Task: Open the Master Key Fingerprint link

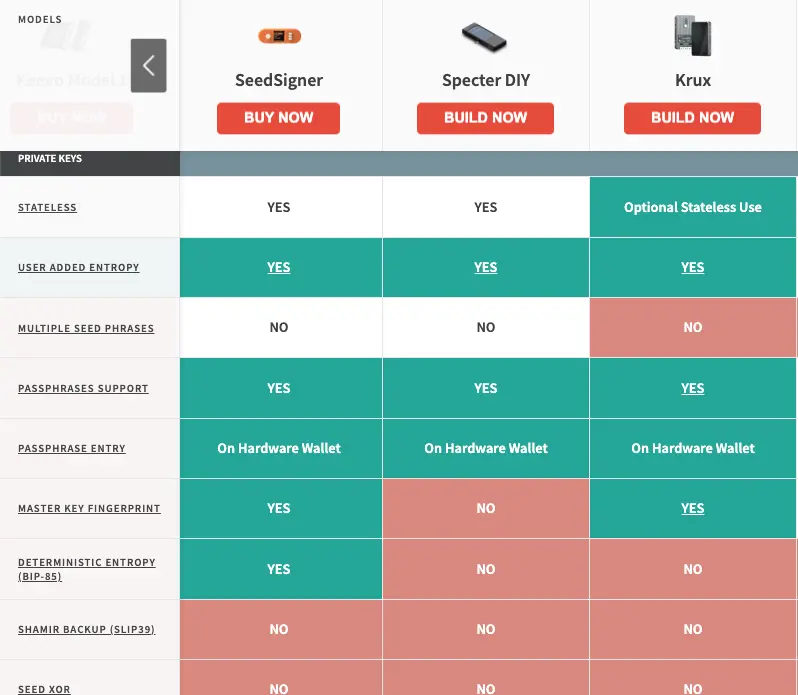Action: coord(89,509)
